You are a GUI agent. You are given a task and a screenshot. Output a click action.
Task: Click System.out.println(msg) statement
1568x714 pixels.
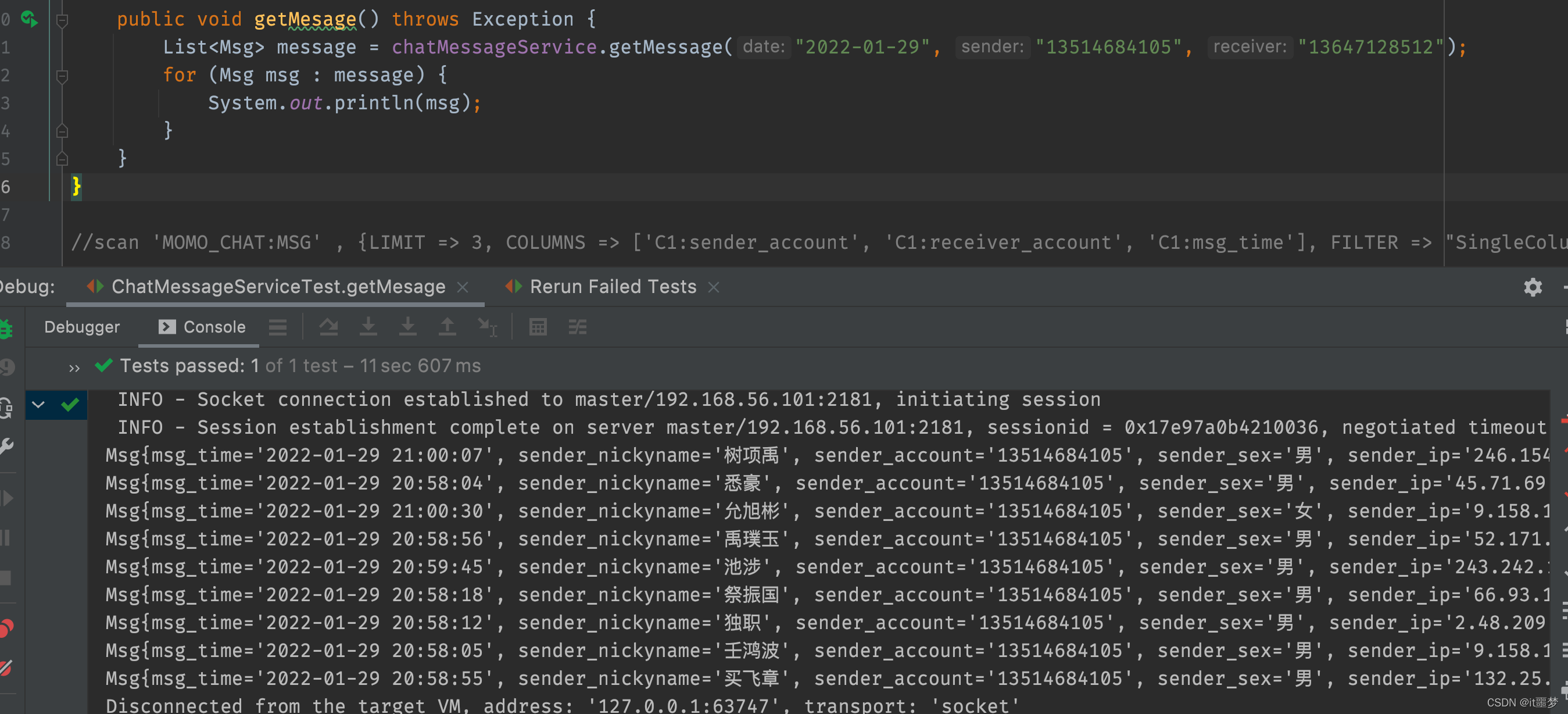pos(345,103)
